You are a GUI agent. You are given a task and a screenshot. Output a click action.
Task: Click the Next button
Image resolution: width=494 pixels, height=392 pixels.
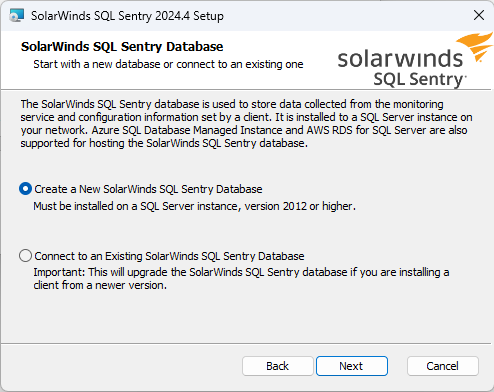point(352,366)
